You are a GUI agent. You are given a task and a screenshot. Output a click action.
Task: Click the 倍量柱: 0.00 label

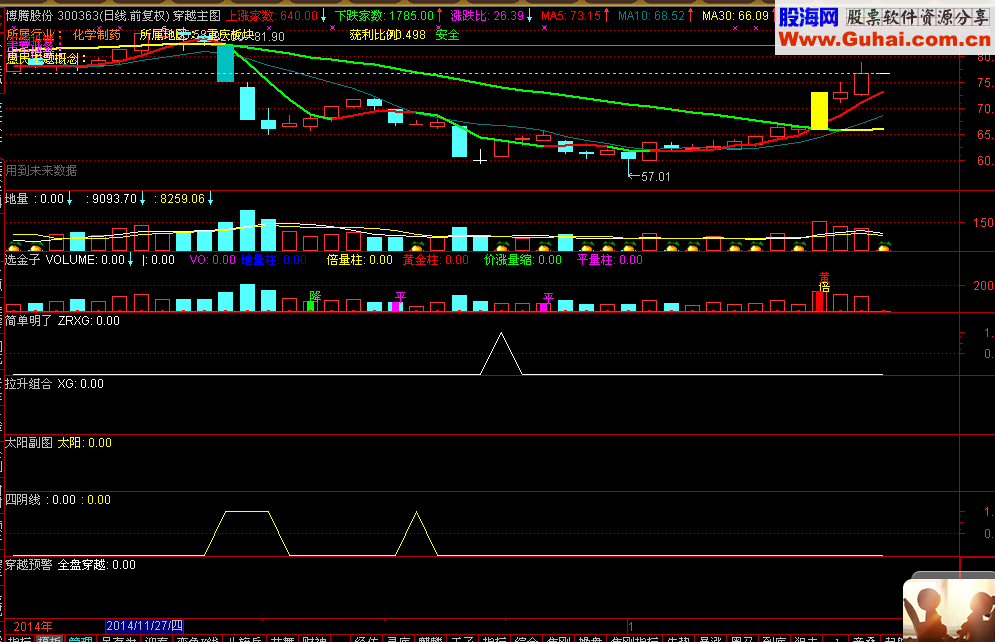pyautogui.click(x=359, y=259)
